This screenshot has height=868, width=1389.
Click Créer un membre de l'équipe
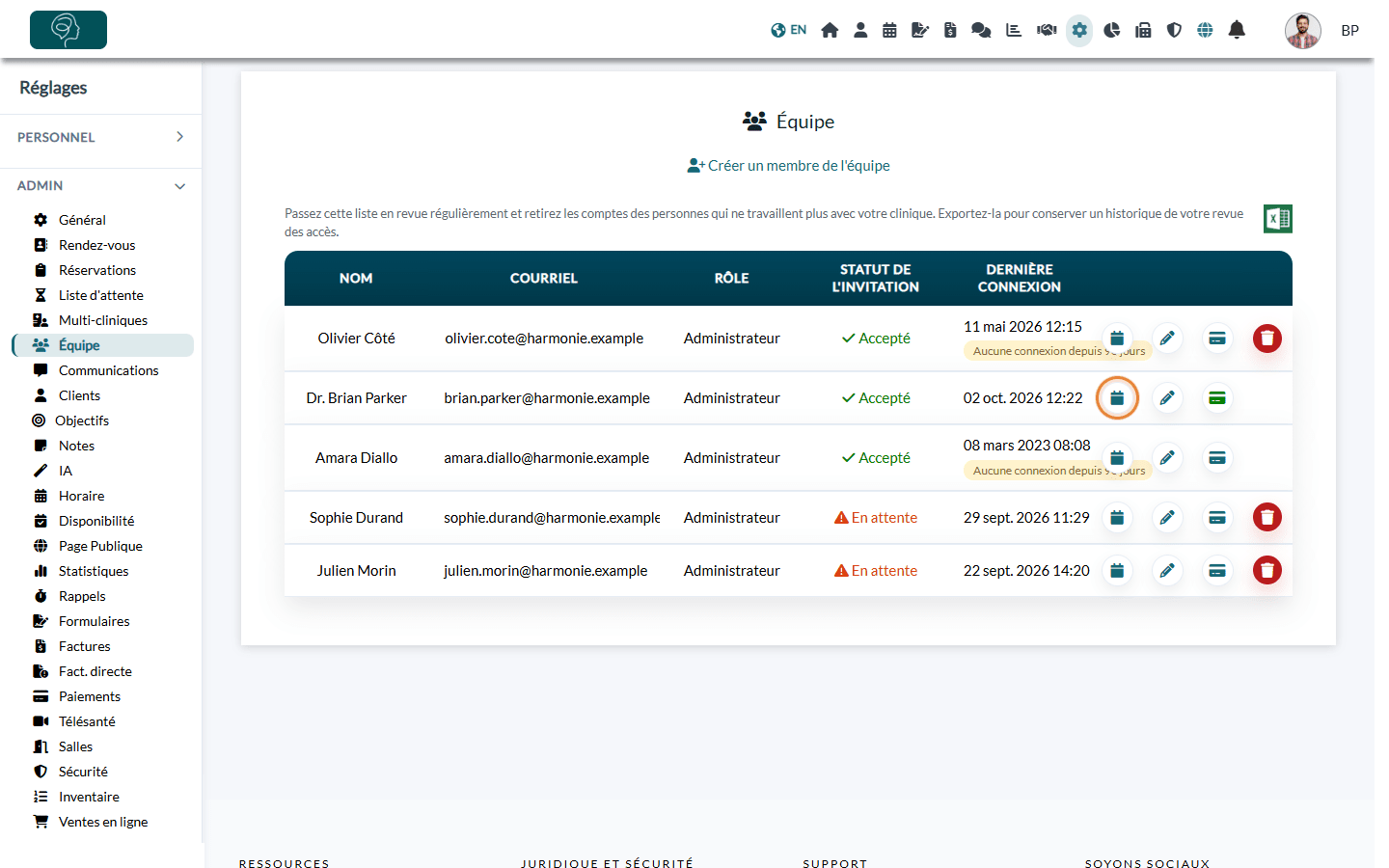point(788,166)
